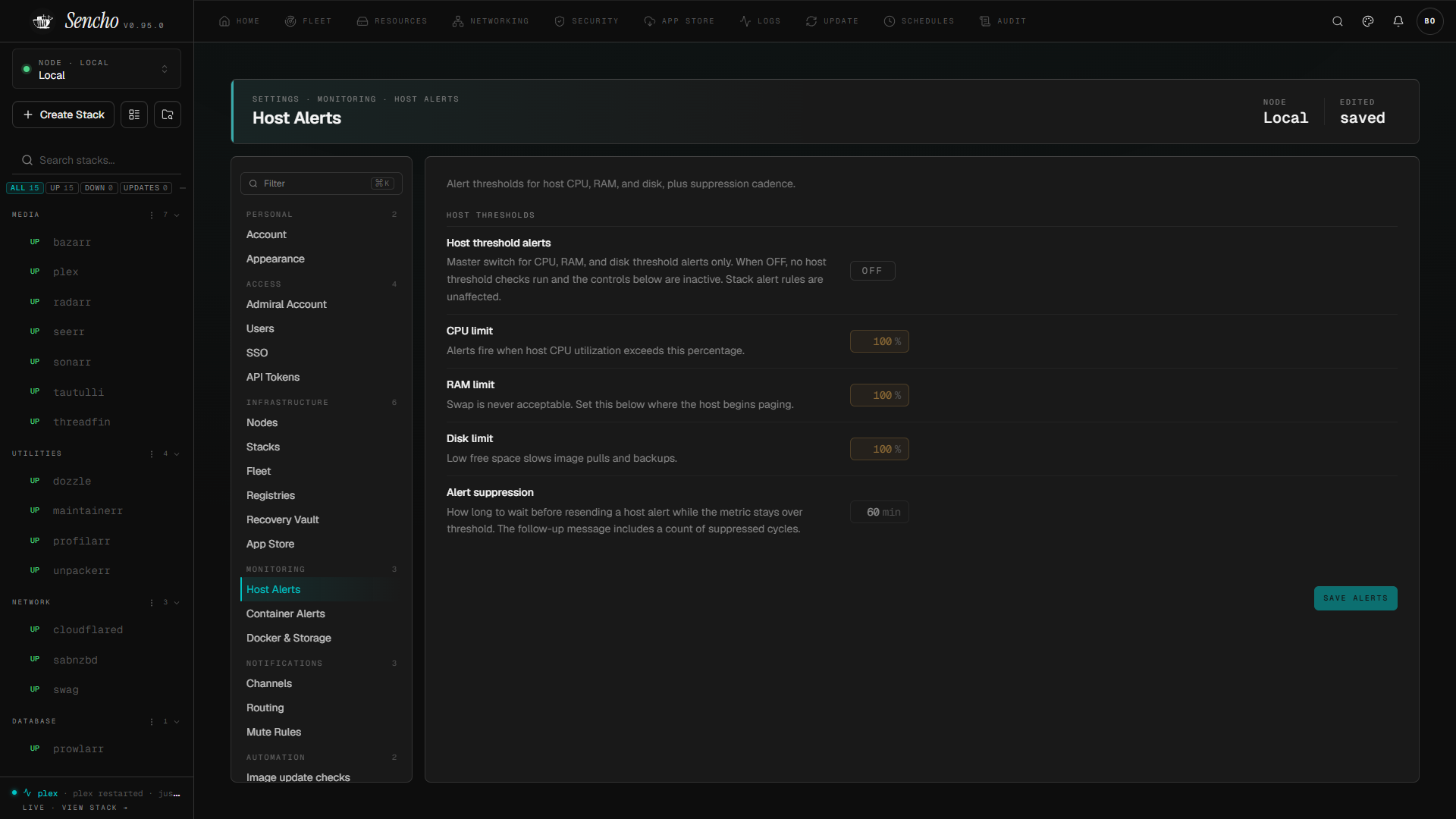The image size is (1456, 819).
Task: Open the SECURITY nav tab
Action: pos(586,21)
